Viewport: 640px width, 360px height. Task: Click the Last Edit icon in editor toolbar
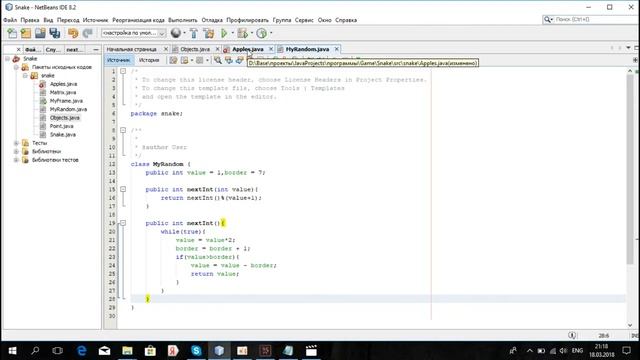coord(173,60)
